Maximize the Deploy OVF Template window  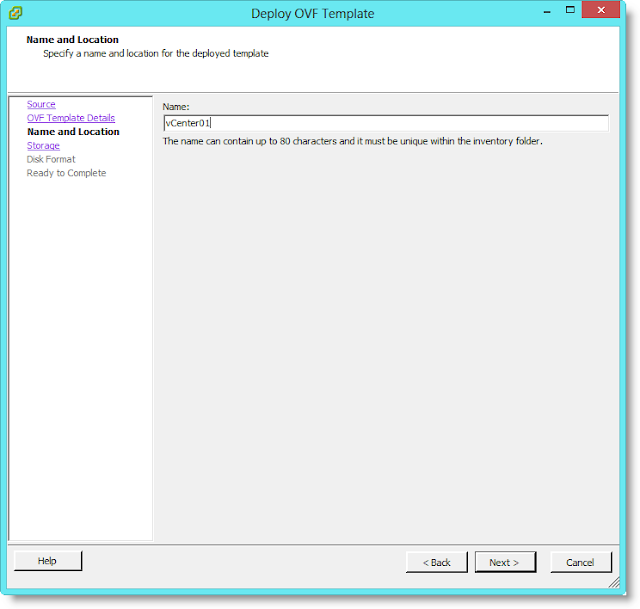click(x=570, y=10)
